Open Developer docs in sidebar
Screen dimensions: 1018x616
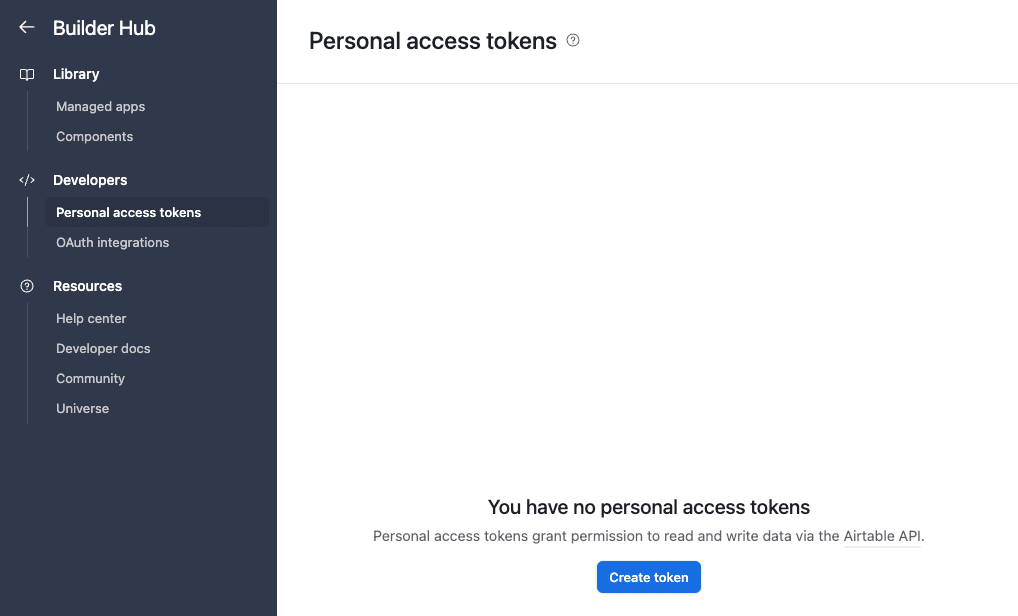103,348
